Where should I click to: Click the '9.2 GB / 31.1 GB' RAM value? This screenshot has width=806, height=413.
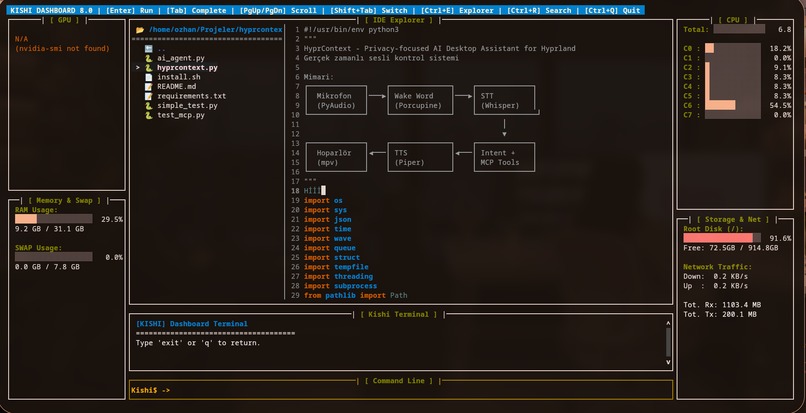49,229
